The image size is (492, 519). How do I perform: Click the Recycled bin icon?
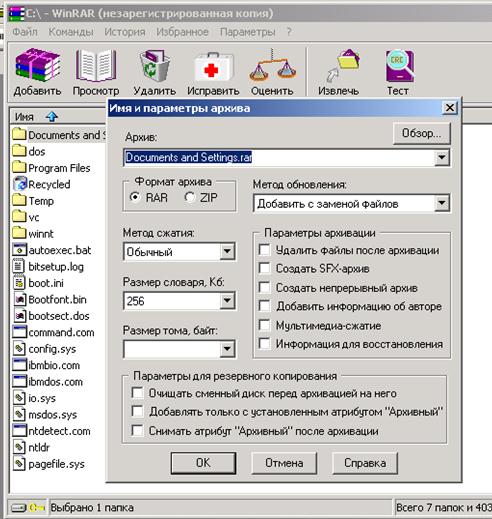[x=20, y=183]
